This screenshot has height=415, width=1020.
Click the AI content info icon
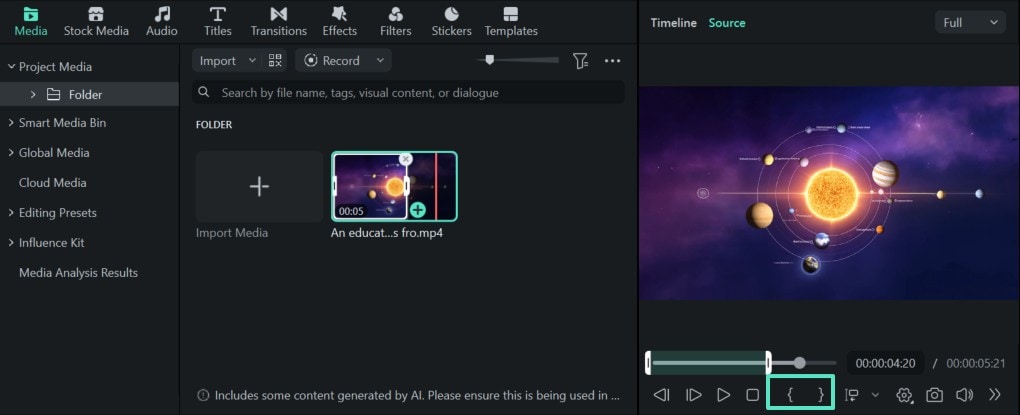click(204, 395)
